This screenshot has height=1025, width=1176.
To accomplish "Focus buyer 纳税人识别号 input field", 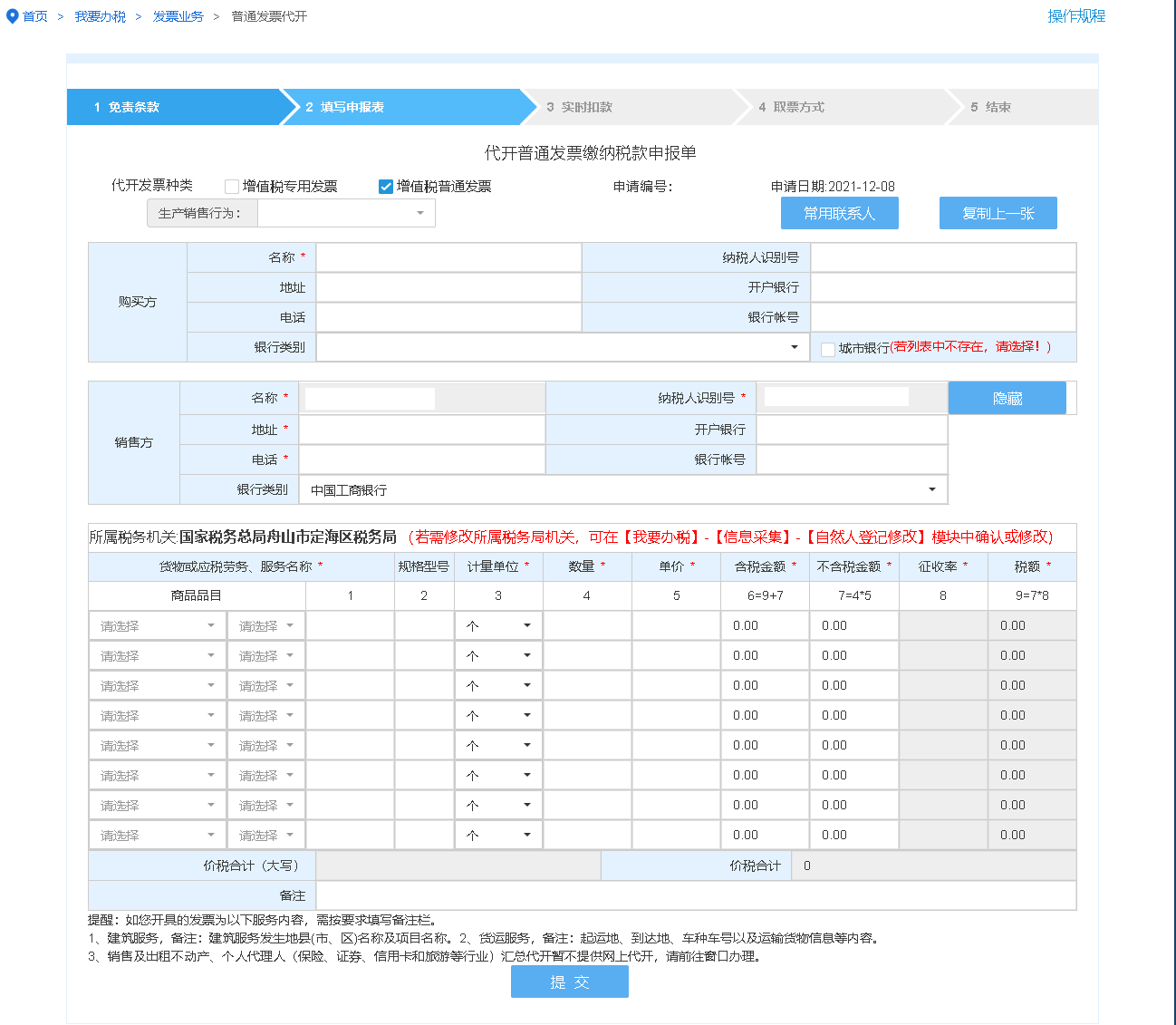I will pos(943,257).
